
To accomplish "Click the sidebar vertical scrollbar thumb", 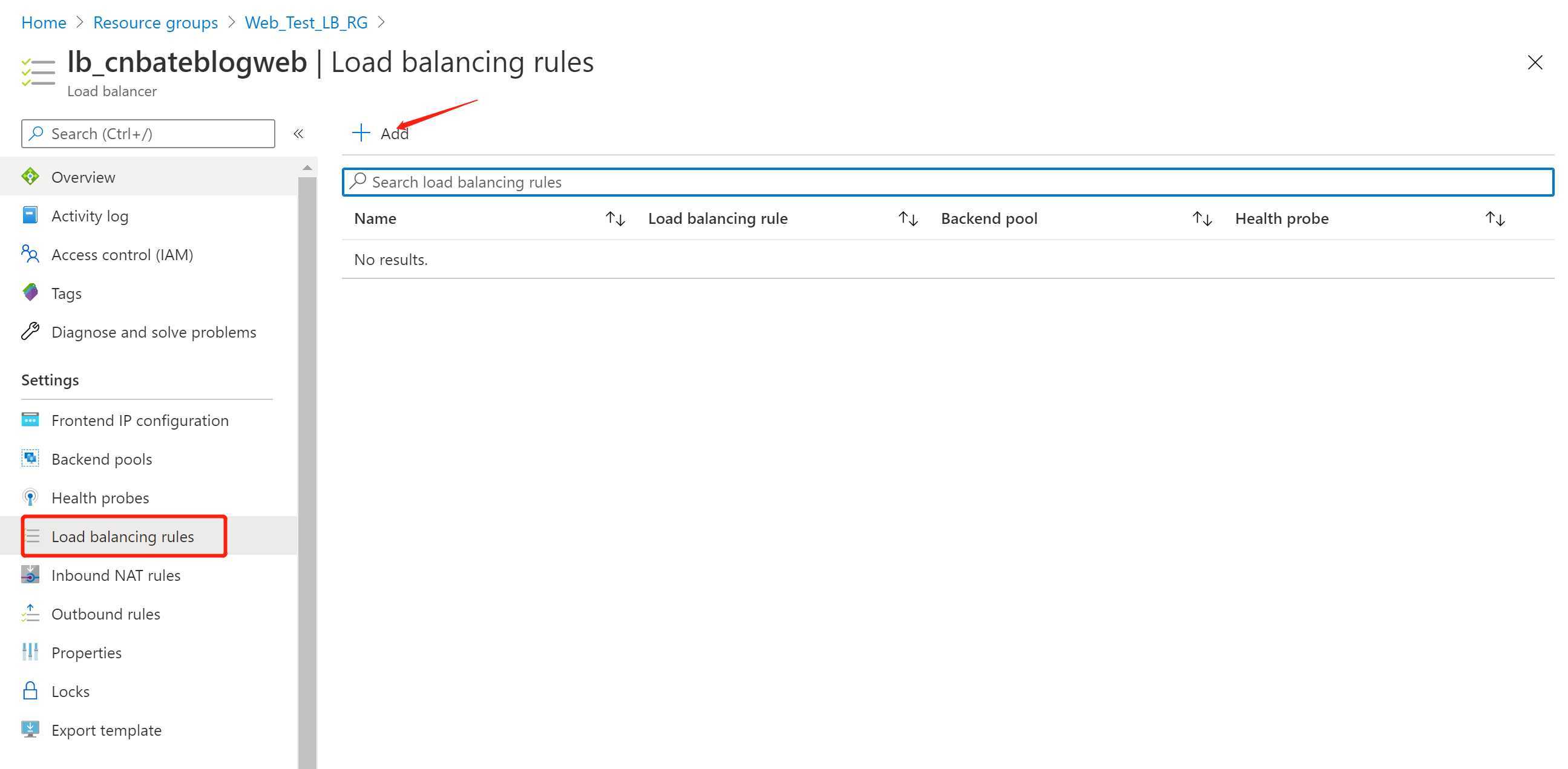I will pyautogui.click(x=307, y=472).
